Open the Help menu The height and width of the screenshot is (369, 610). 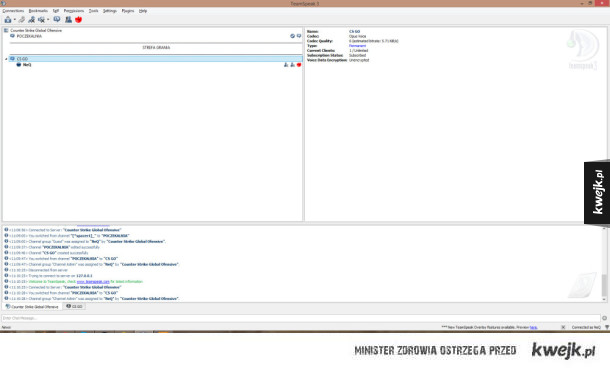(x=143, y=11)
